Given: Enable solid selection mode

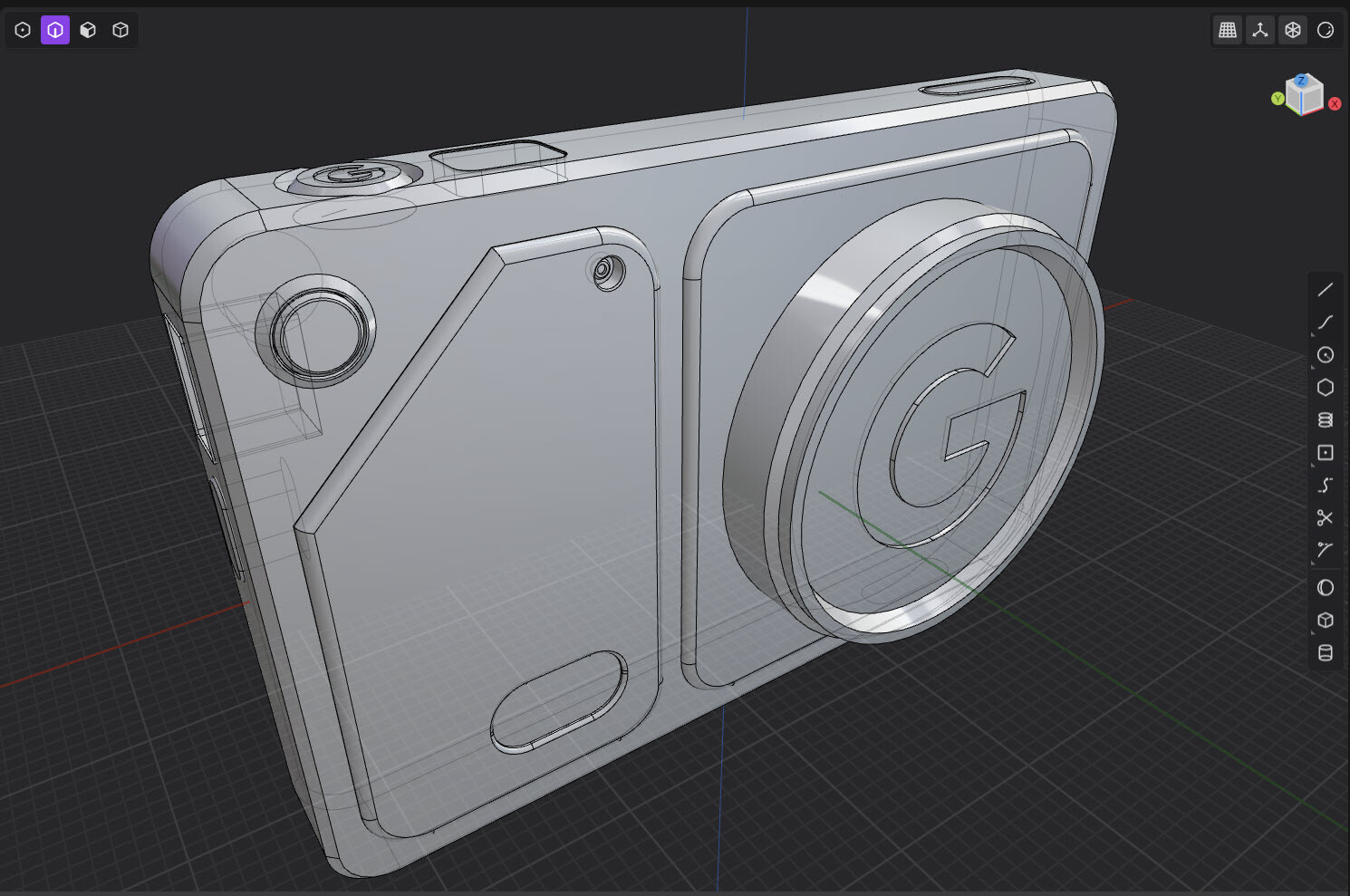Looking at the screenshot, I should [x=120, y=30].
